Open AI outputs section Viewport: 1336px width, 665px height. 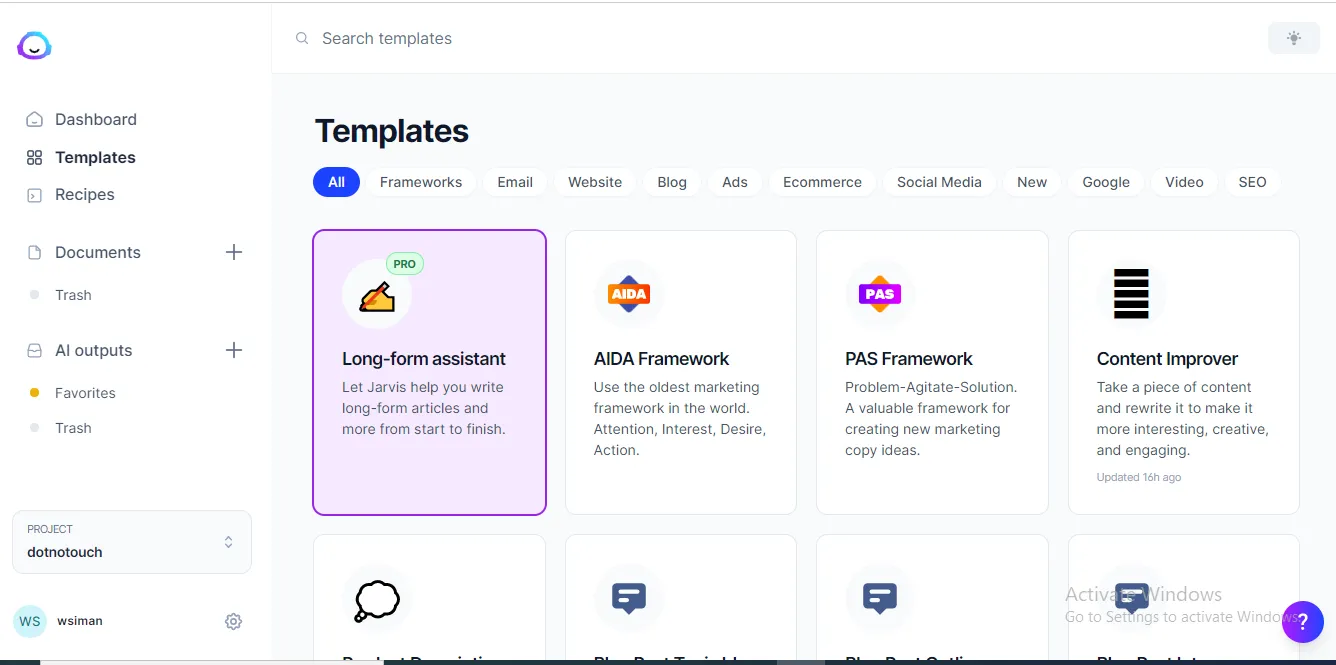[94, 350]
